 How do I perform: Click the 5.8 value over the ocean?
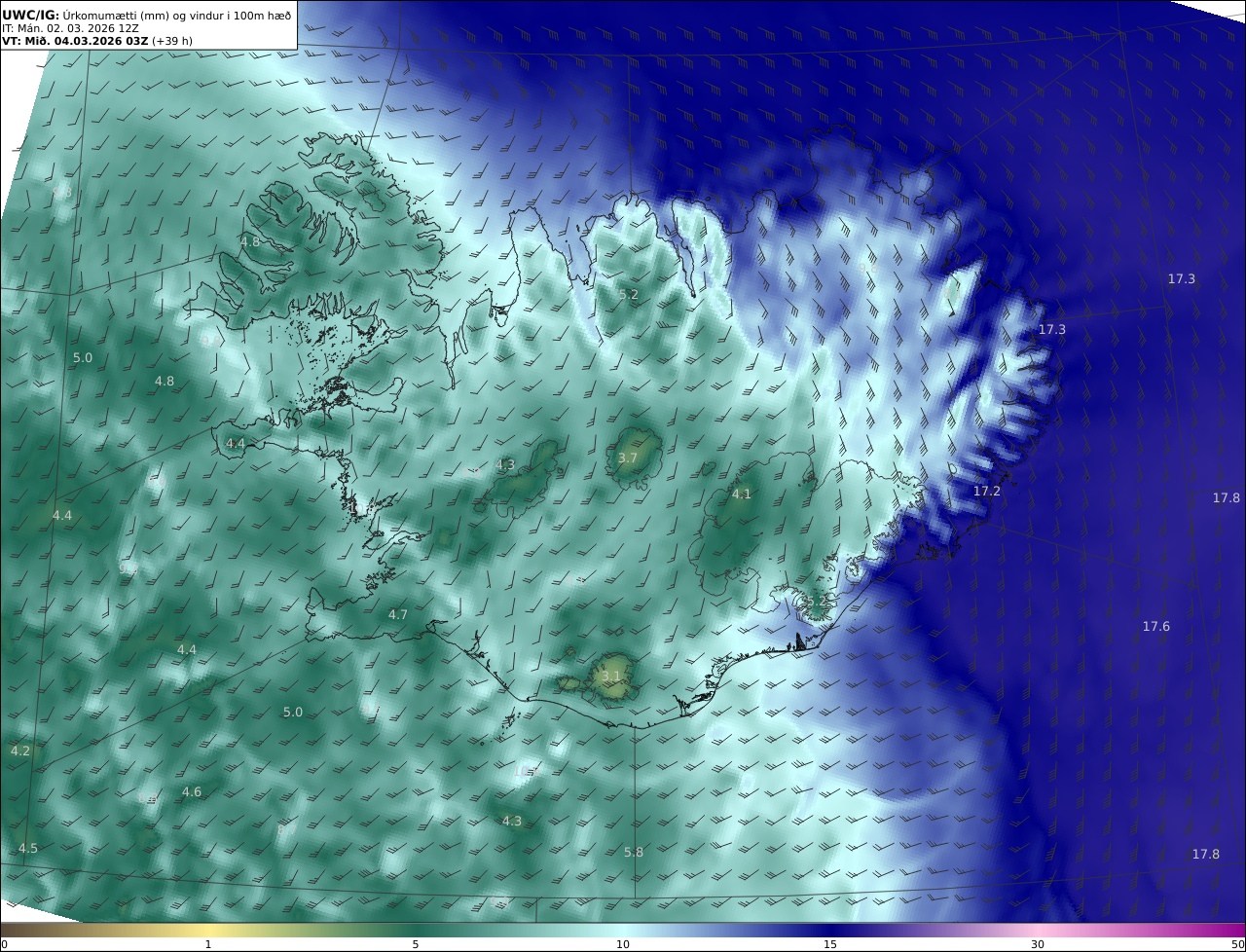[x=634, y=852]
